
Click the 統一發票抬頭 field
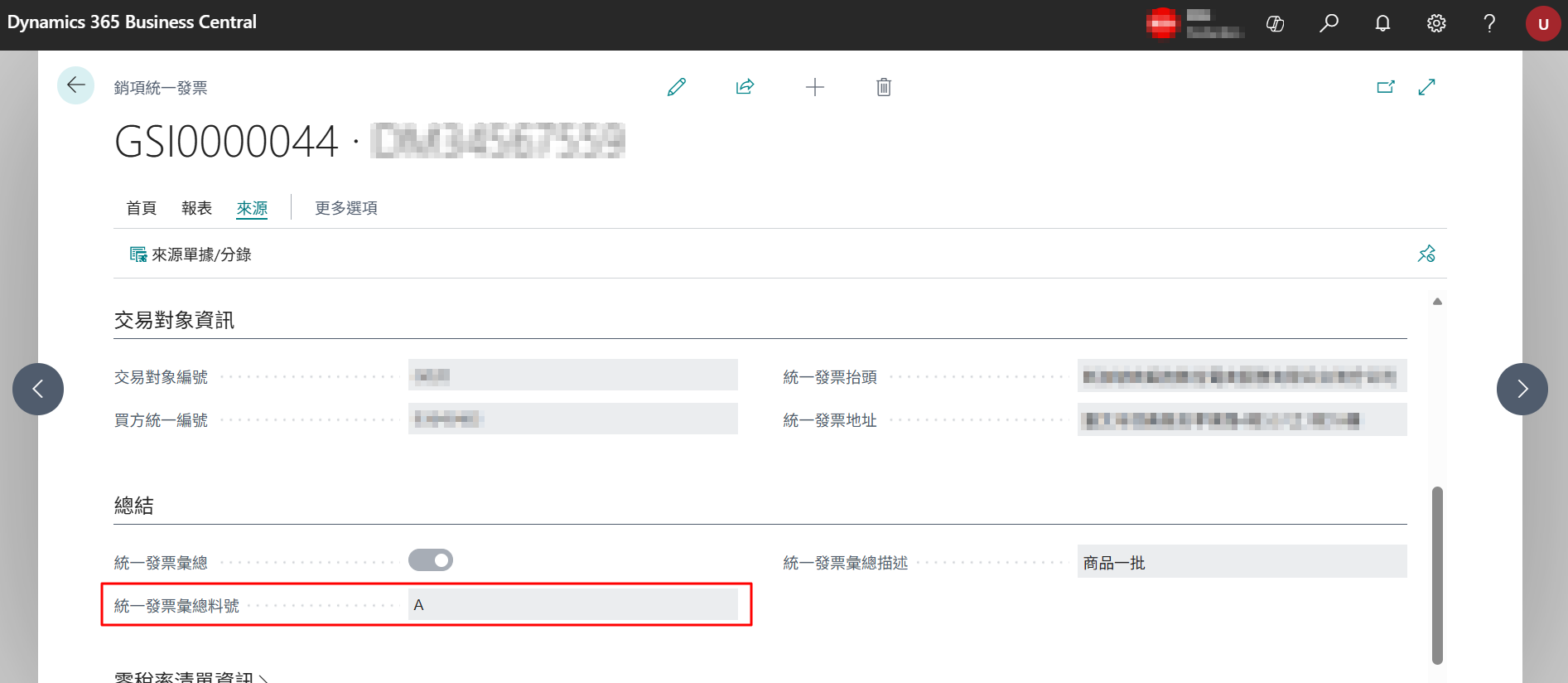[x=1242, y=375]
